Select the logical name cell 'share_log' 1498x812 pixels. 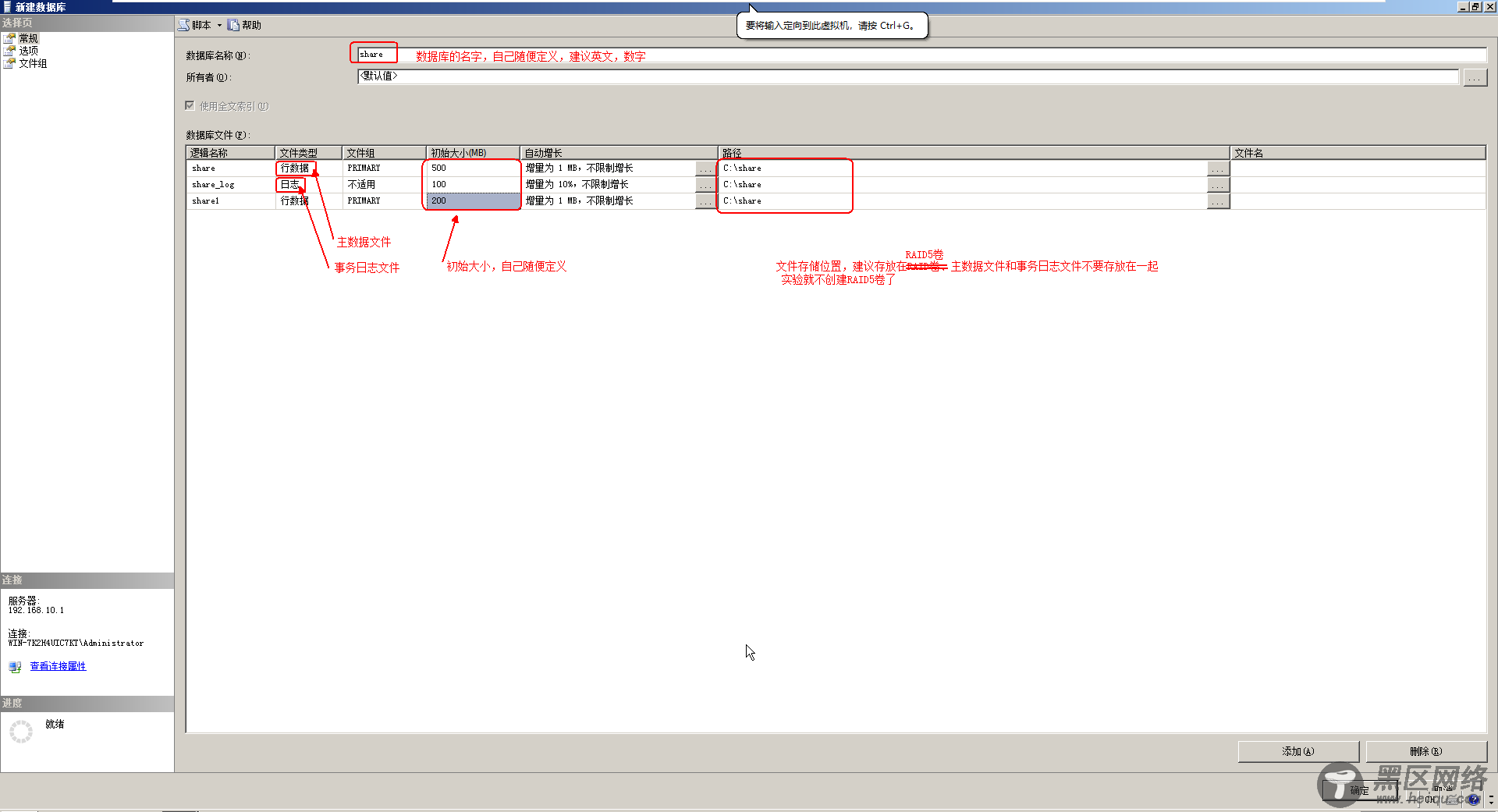coord(231,185)
